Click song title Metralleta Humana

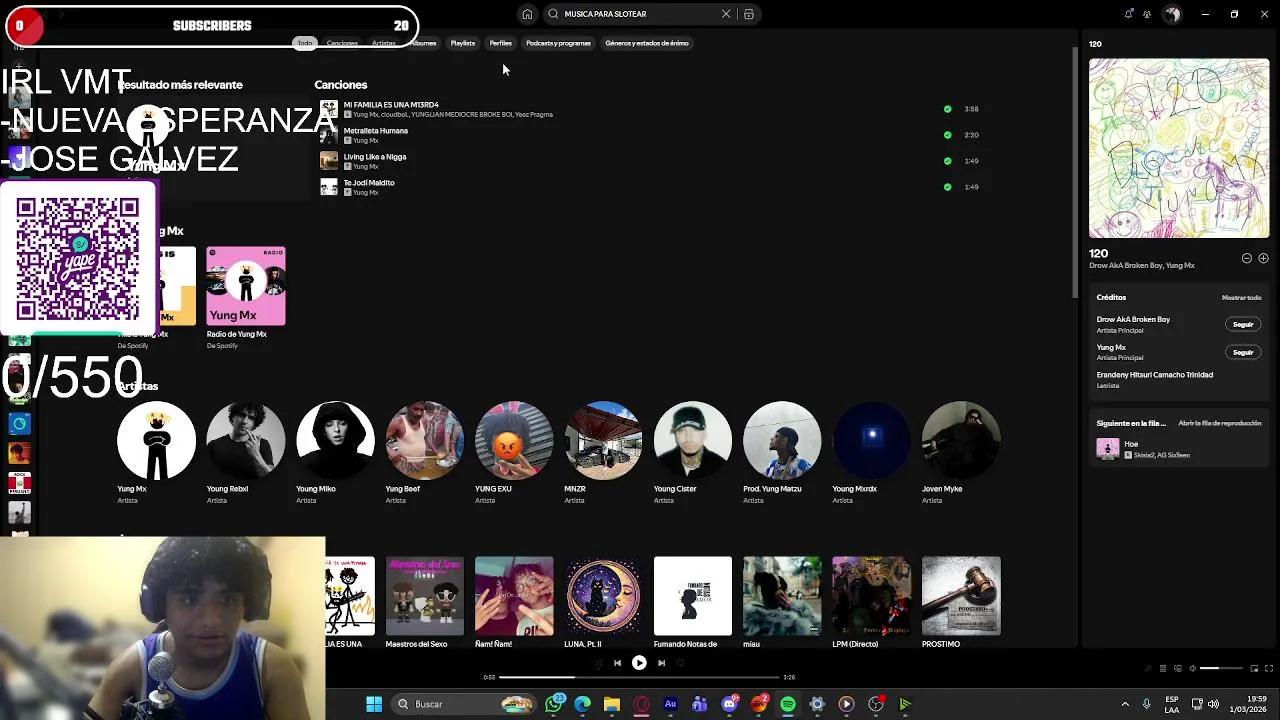376,131
